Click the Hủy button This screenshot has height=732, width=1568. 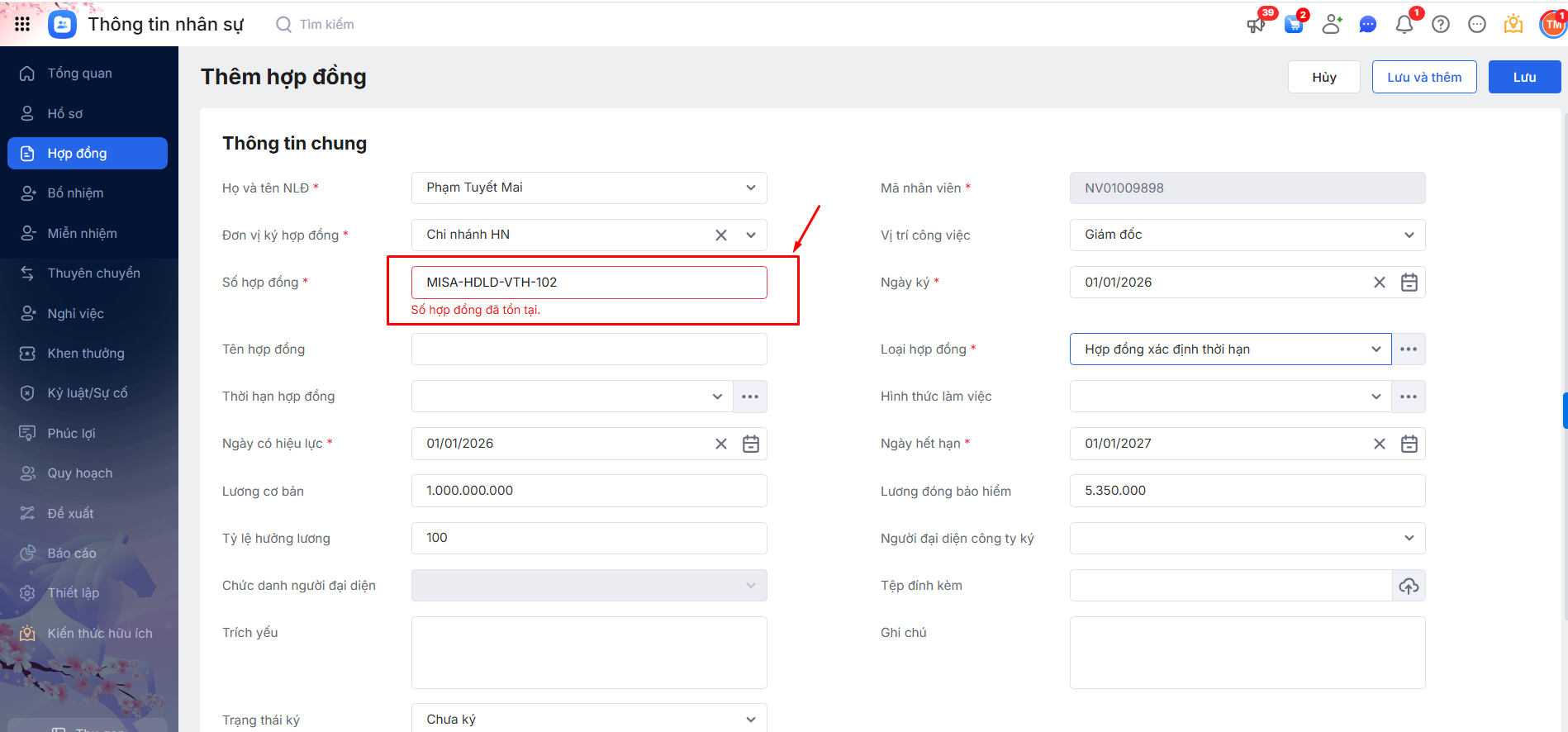click(x=1323, y=77)
